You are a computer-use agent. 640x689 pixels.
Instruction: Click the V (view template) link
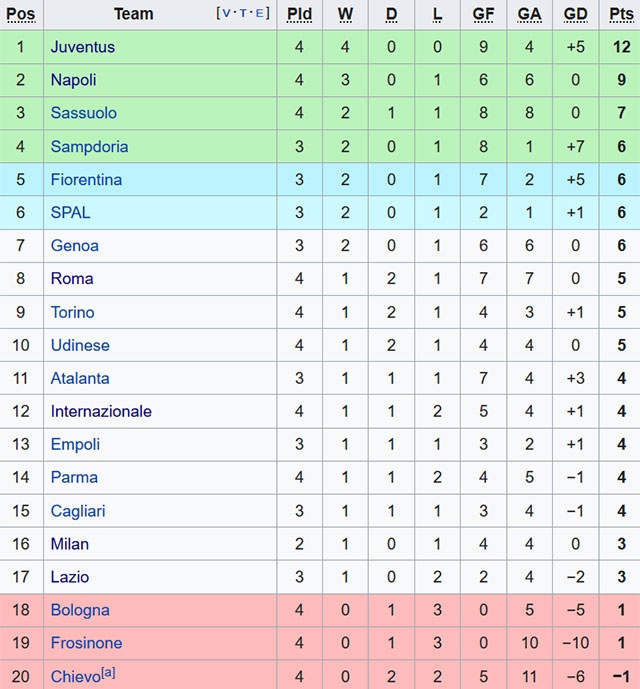227,13
